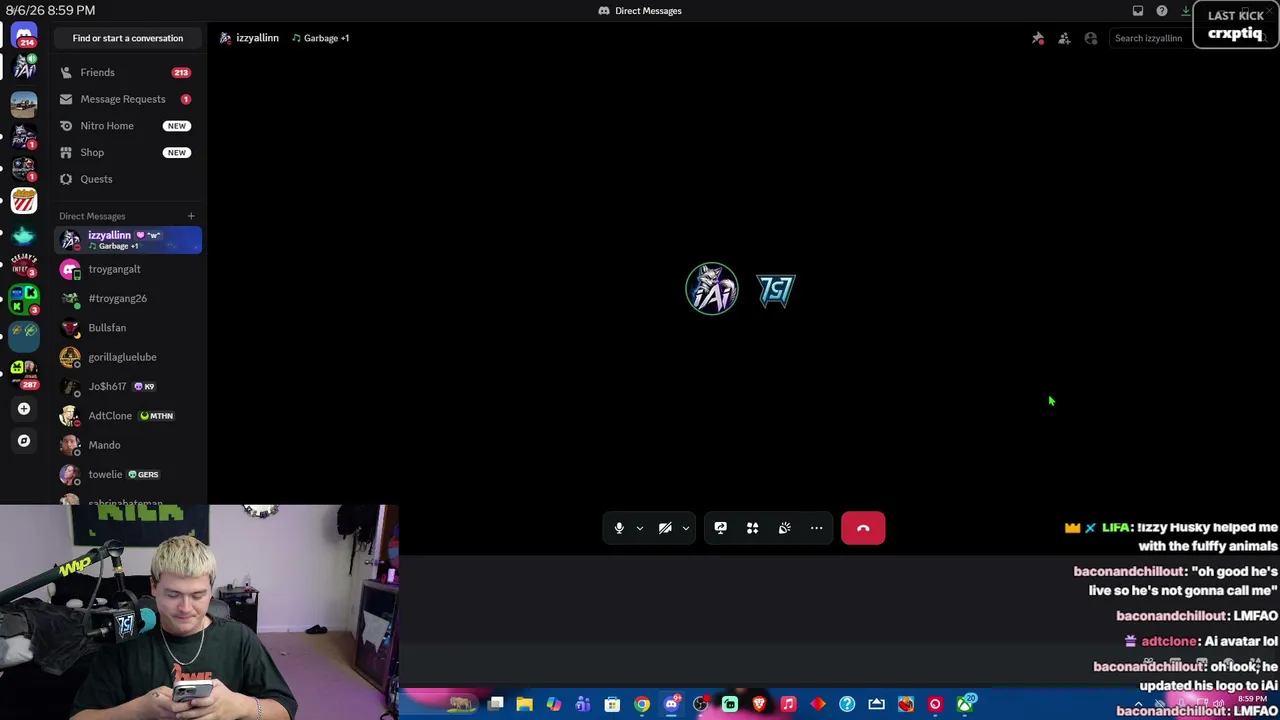This screenshot has width=1280, height=720.
Task: Open Bullsfan direct message
Action: tap(128, 328)
